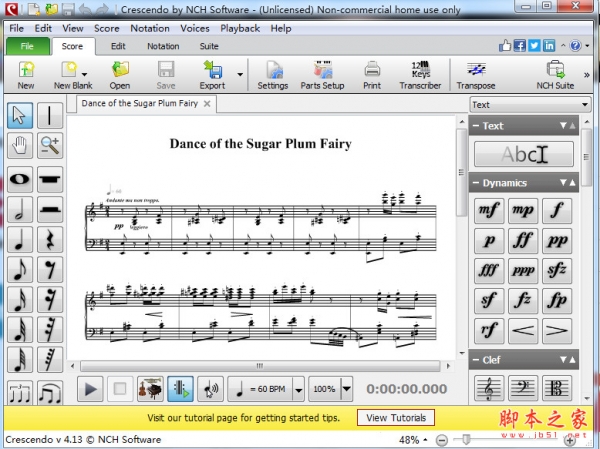
Task: Choose the half note tool
Action: [20, 209]
